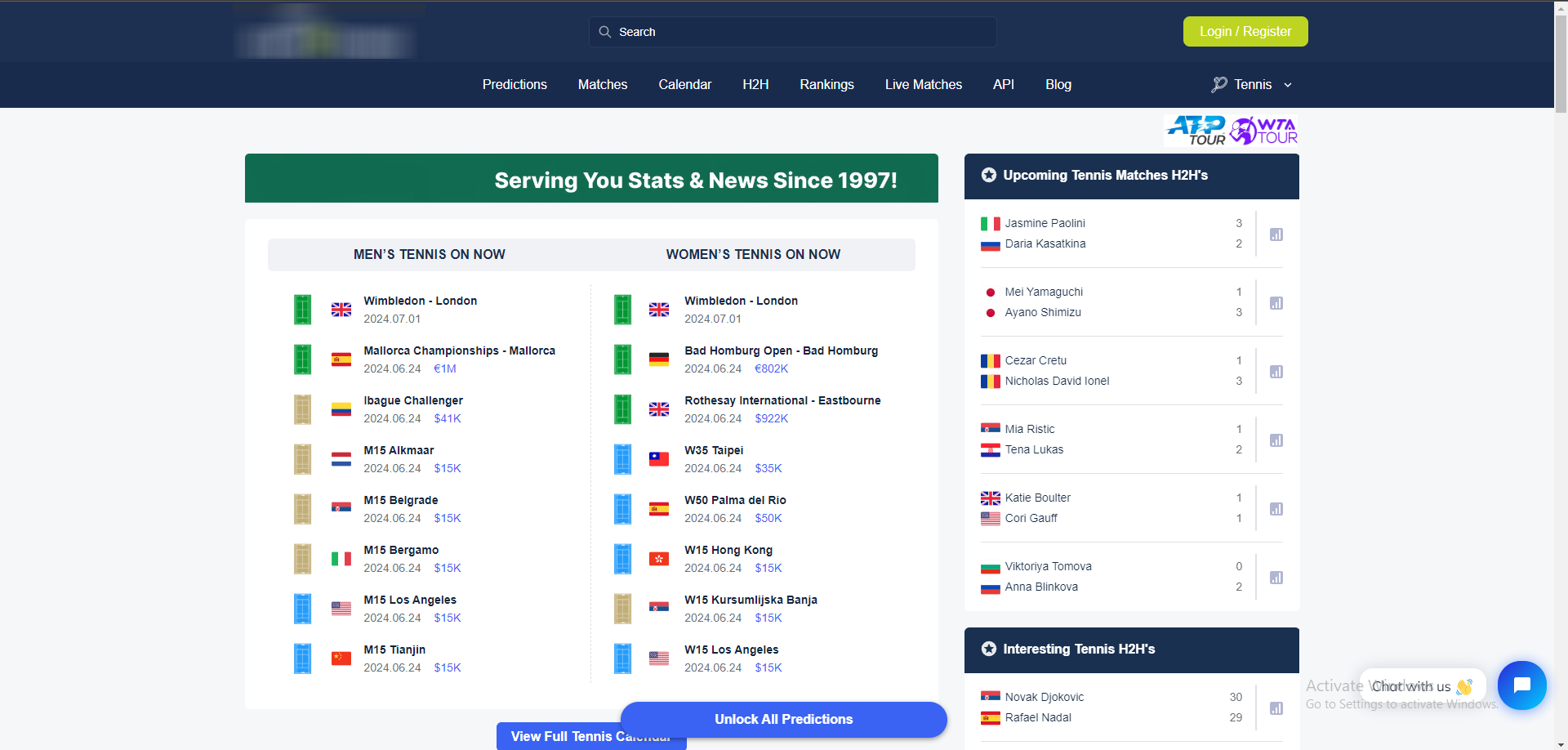Open Live Matches from navigation

pyautogui.click(x=924, y=85)
